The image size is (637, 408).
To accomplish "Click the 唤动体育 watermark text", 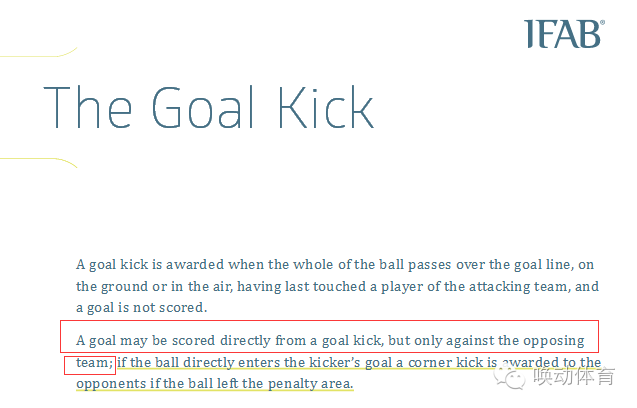I will coord(574,376).
